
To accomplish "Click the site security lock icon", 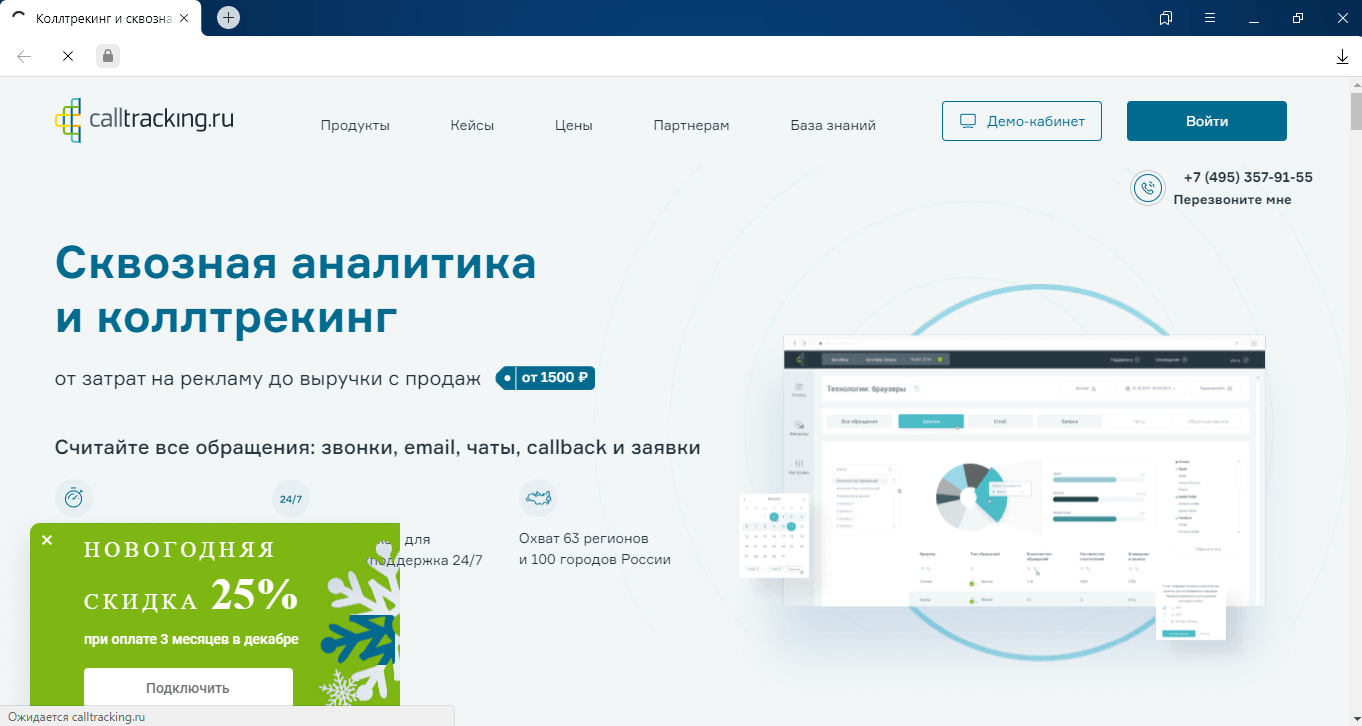I will 108,56.
